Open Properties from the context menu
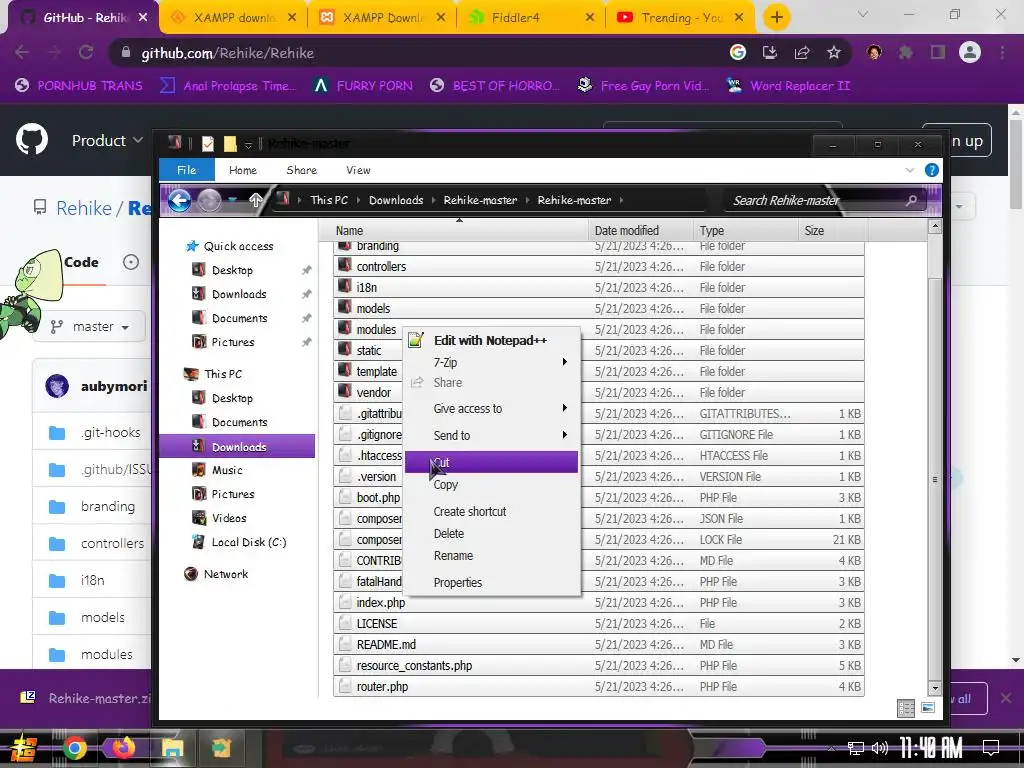The width and height of the screenshot is (1024, 768). (491, 583)
